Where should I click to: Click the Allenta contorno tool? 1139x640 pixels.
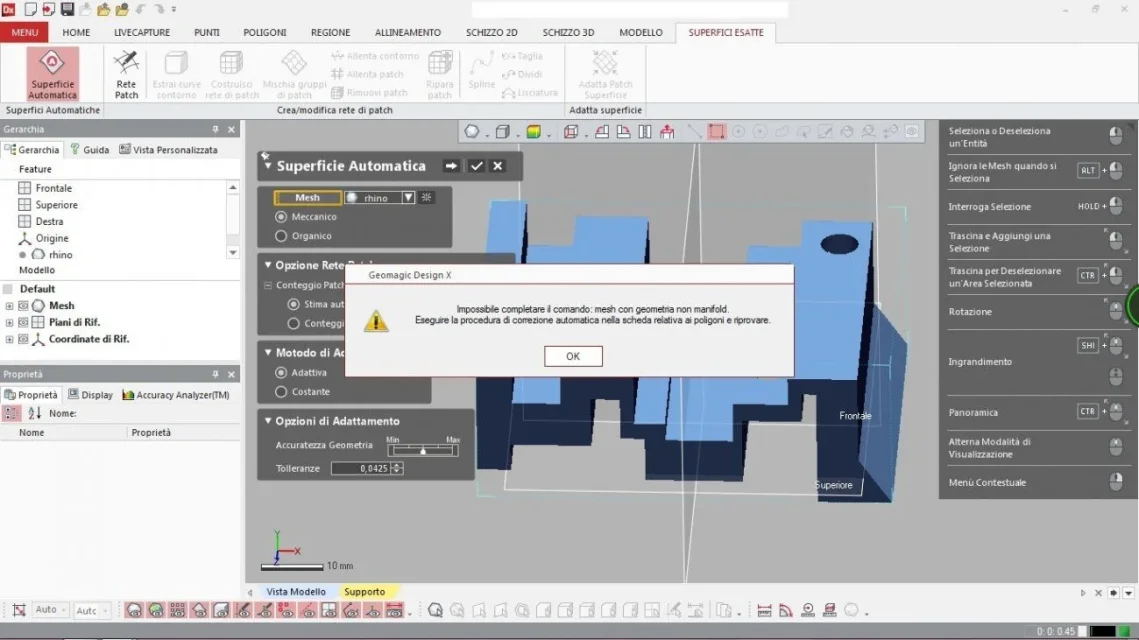click(375, 56)
